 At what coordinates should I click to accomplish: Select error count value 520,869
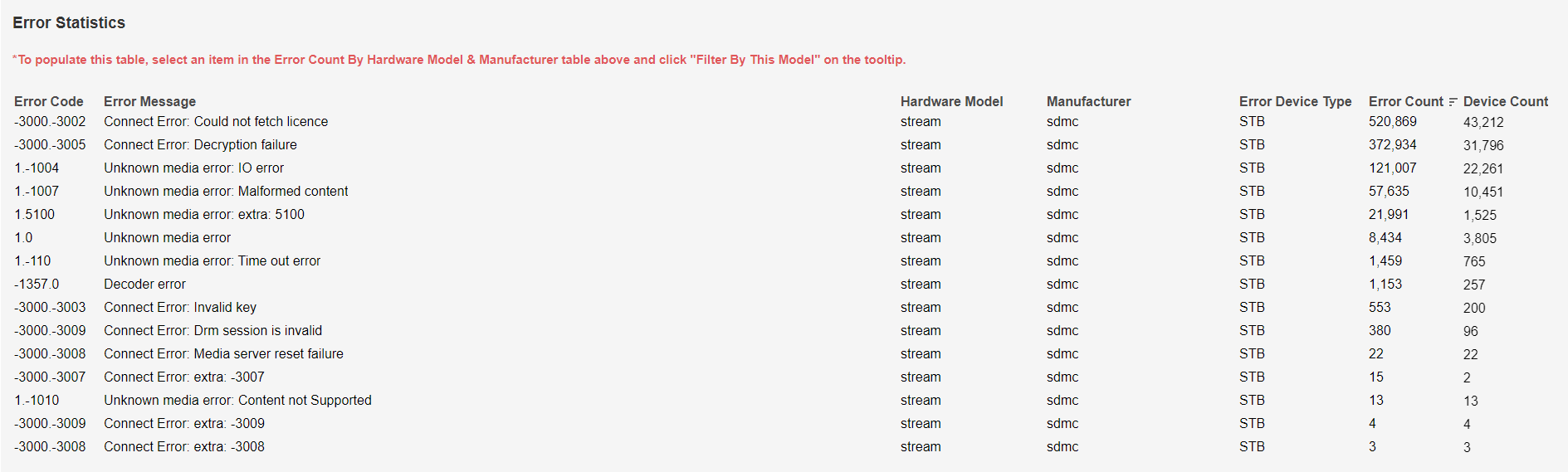[x=1392, y=122]
